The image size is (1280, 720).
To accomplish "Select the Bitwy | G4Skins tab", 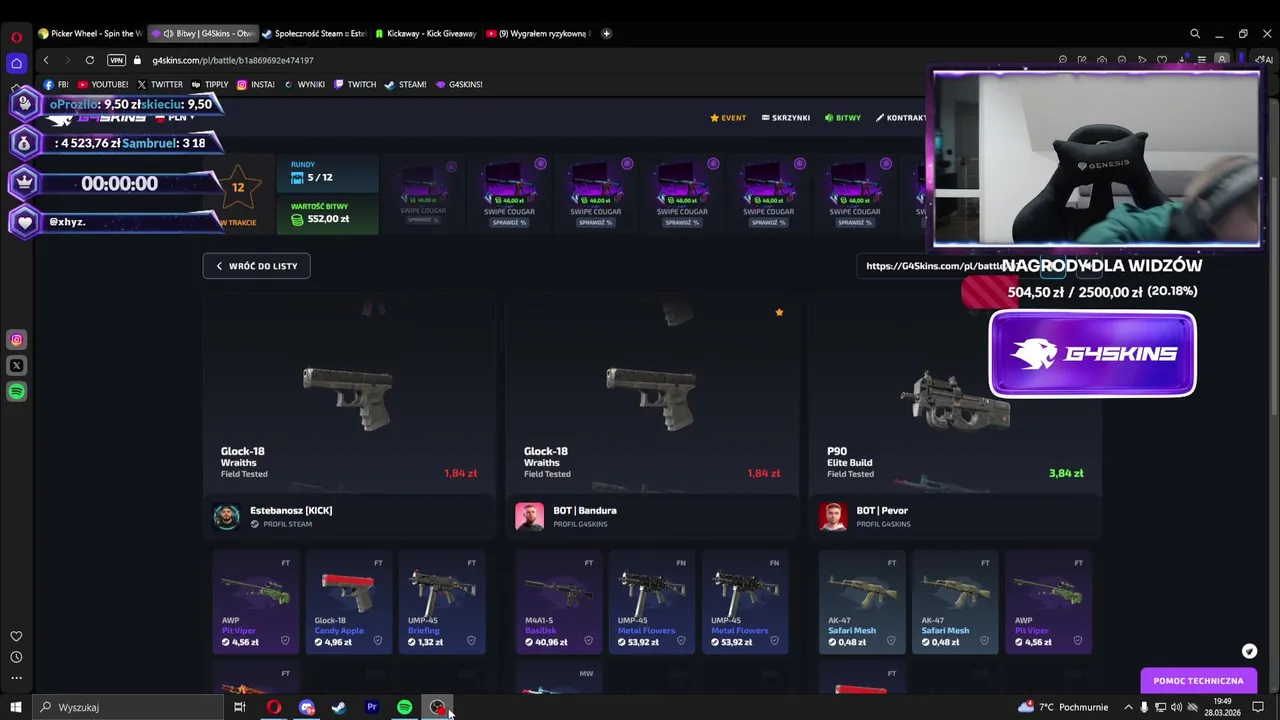I will (204, 33).
